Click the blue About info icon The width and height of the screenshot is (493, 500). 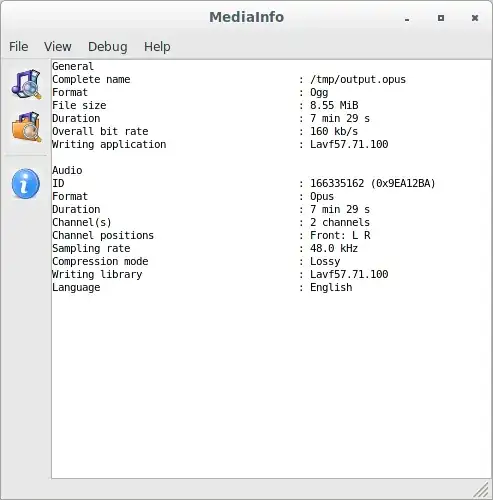pos(26,184)
